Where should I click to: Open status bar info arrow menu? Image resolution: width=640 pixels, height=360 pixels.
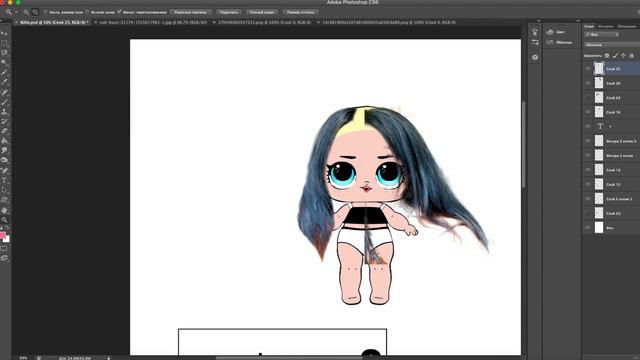pyautogui.click(x=109, y=358)
